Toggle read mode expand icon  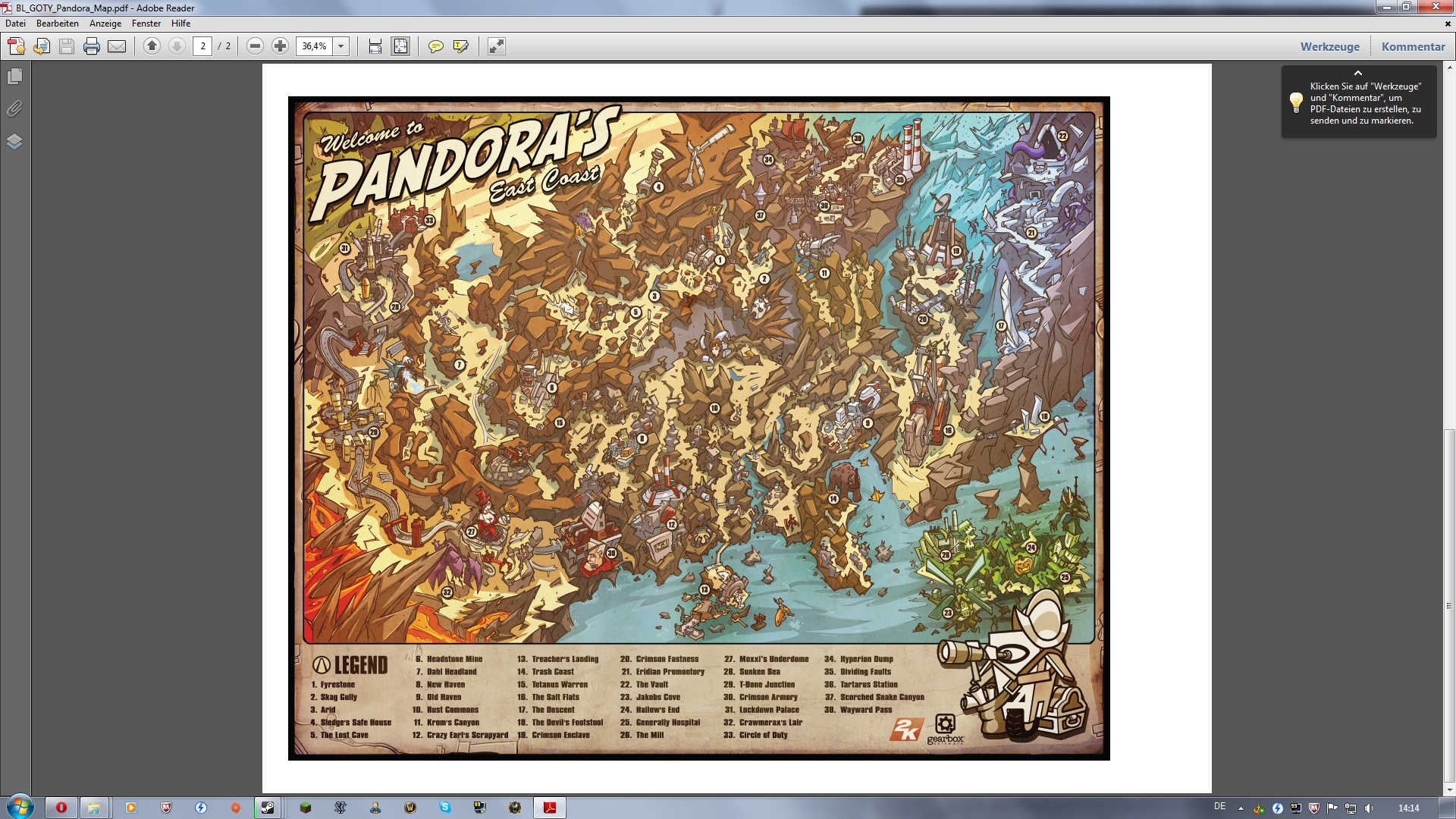click(496, 46)
